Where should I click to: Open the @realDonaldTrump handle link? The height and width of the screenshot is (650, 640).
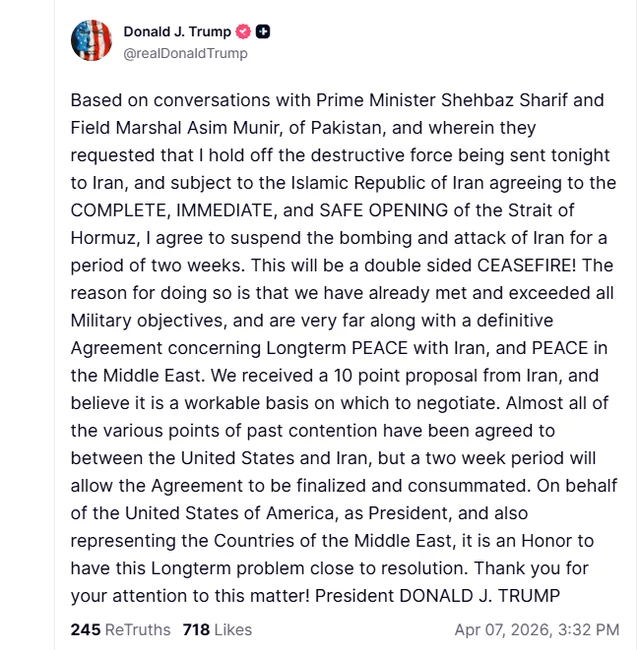coord(185,53)
